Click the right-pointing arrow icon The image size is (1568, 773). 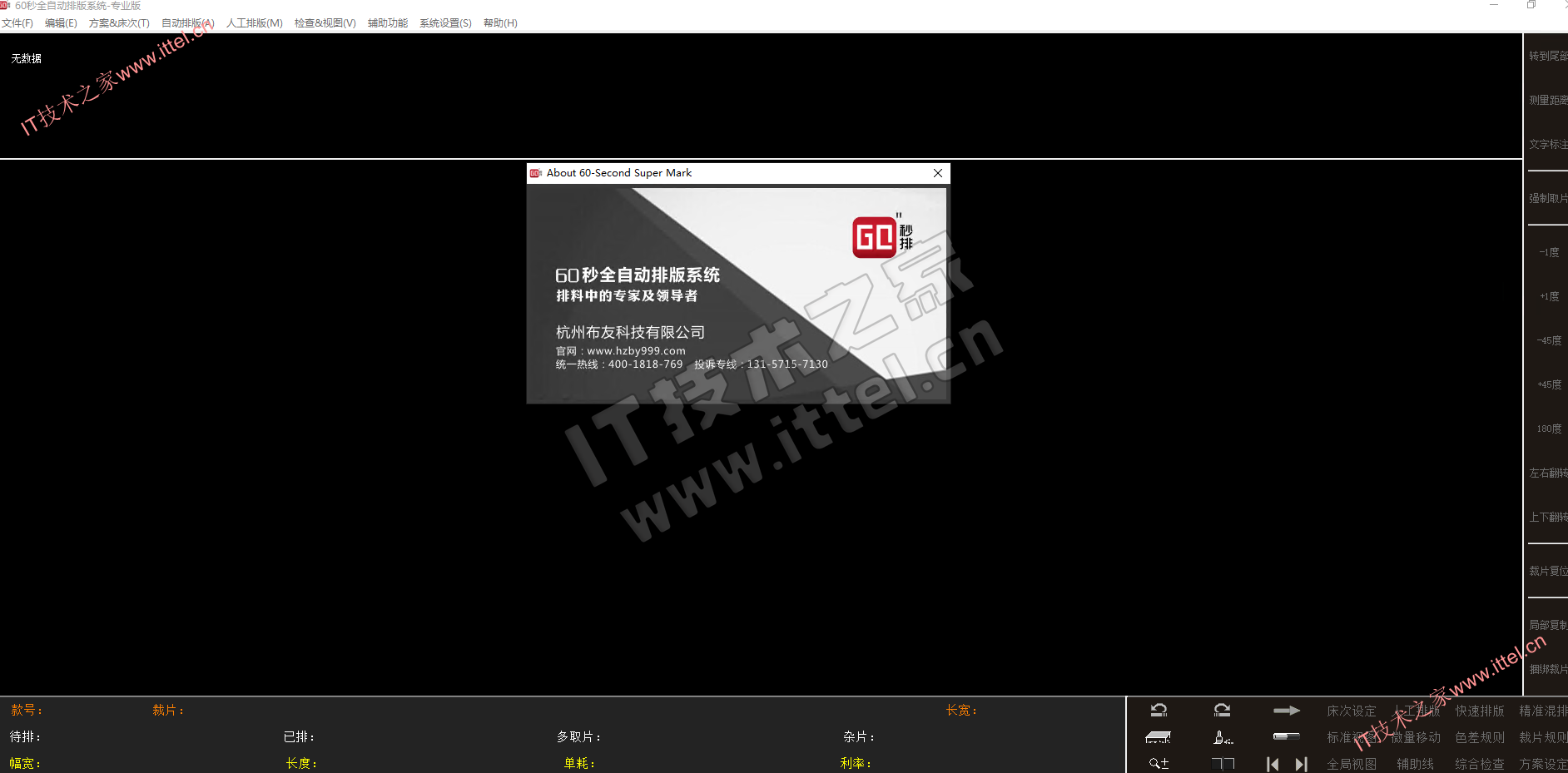(1287, 711)
